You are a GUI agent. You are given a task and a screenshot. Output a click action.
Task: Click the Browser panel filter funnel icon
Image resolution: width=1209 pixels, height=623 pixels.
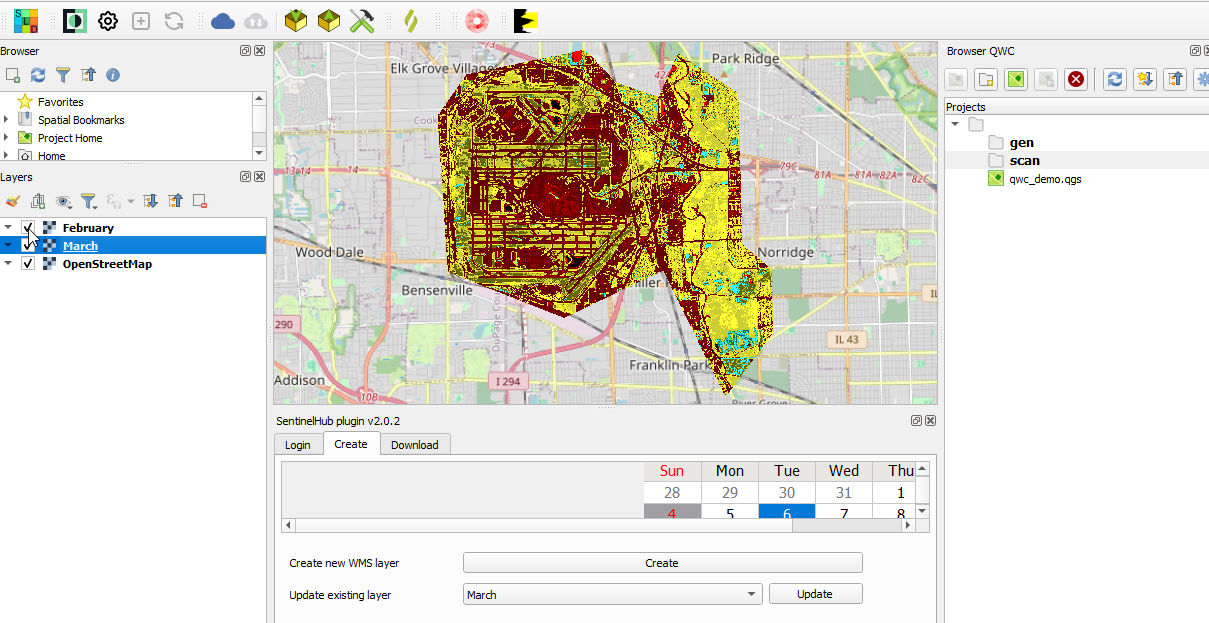pyautogui.click(x=63, y=75)
